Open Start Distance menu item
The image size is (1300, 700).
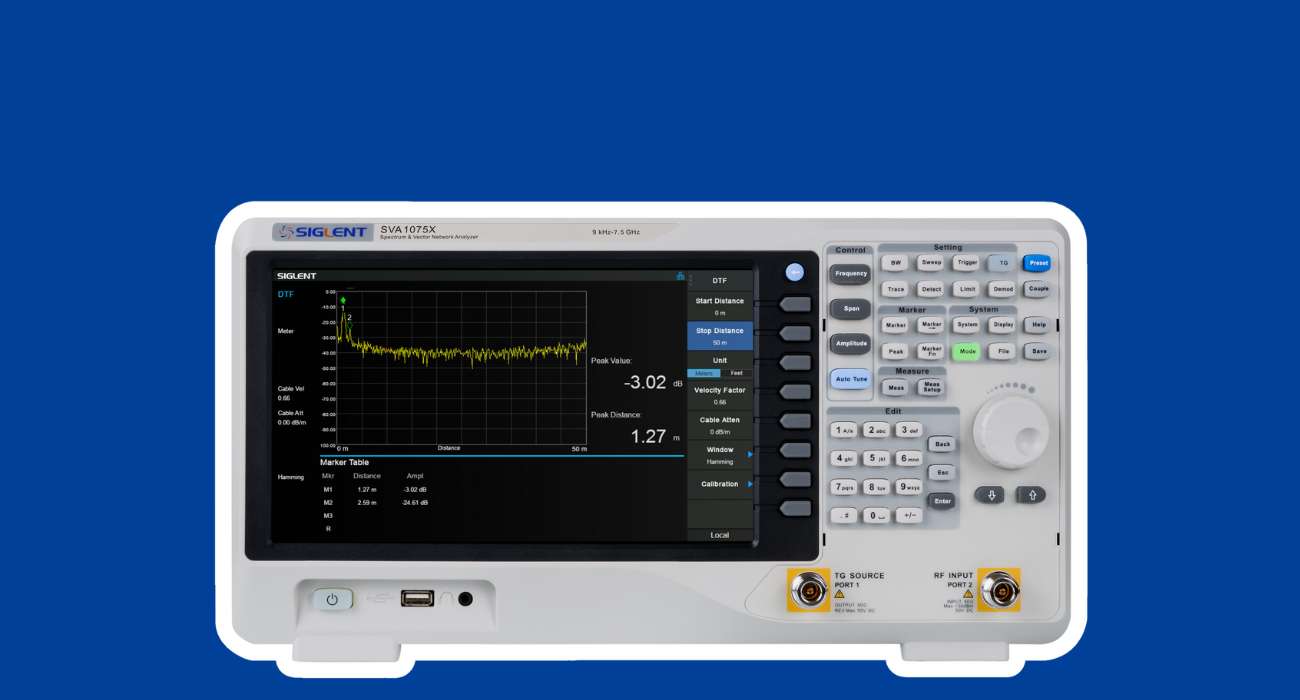point(720,306)
